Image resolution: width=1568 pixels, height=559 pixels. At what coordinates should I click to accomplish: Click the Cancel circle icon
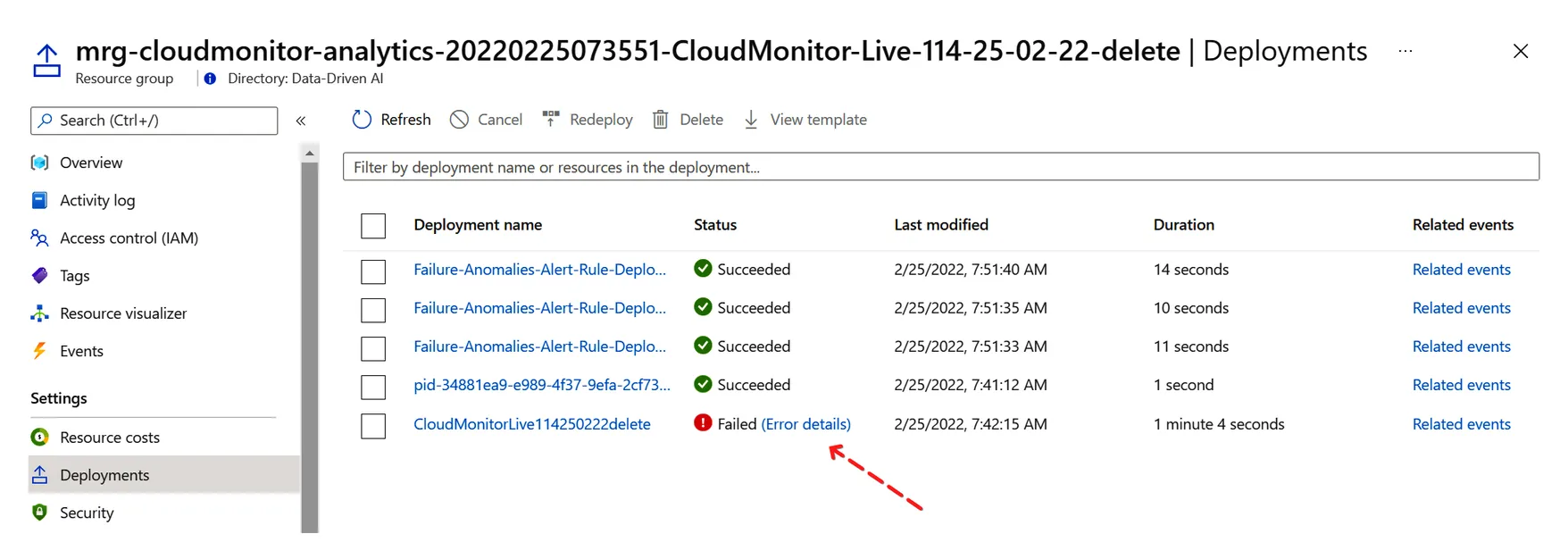tap(459, 120)
